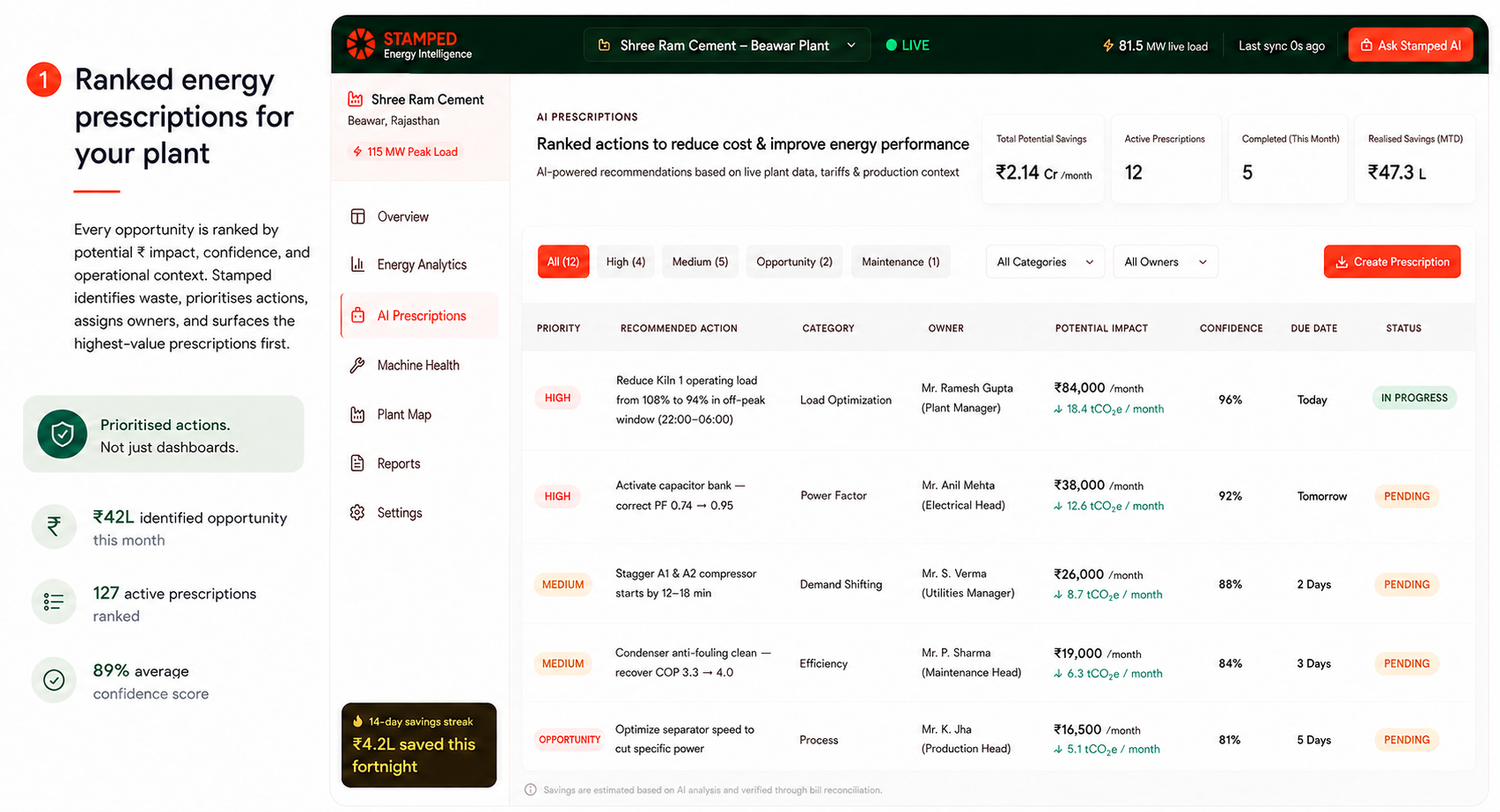
Task: Click the down arrow beside 18.4 tCO2e
Action: 1058,409
